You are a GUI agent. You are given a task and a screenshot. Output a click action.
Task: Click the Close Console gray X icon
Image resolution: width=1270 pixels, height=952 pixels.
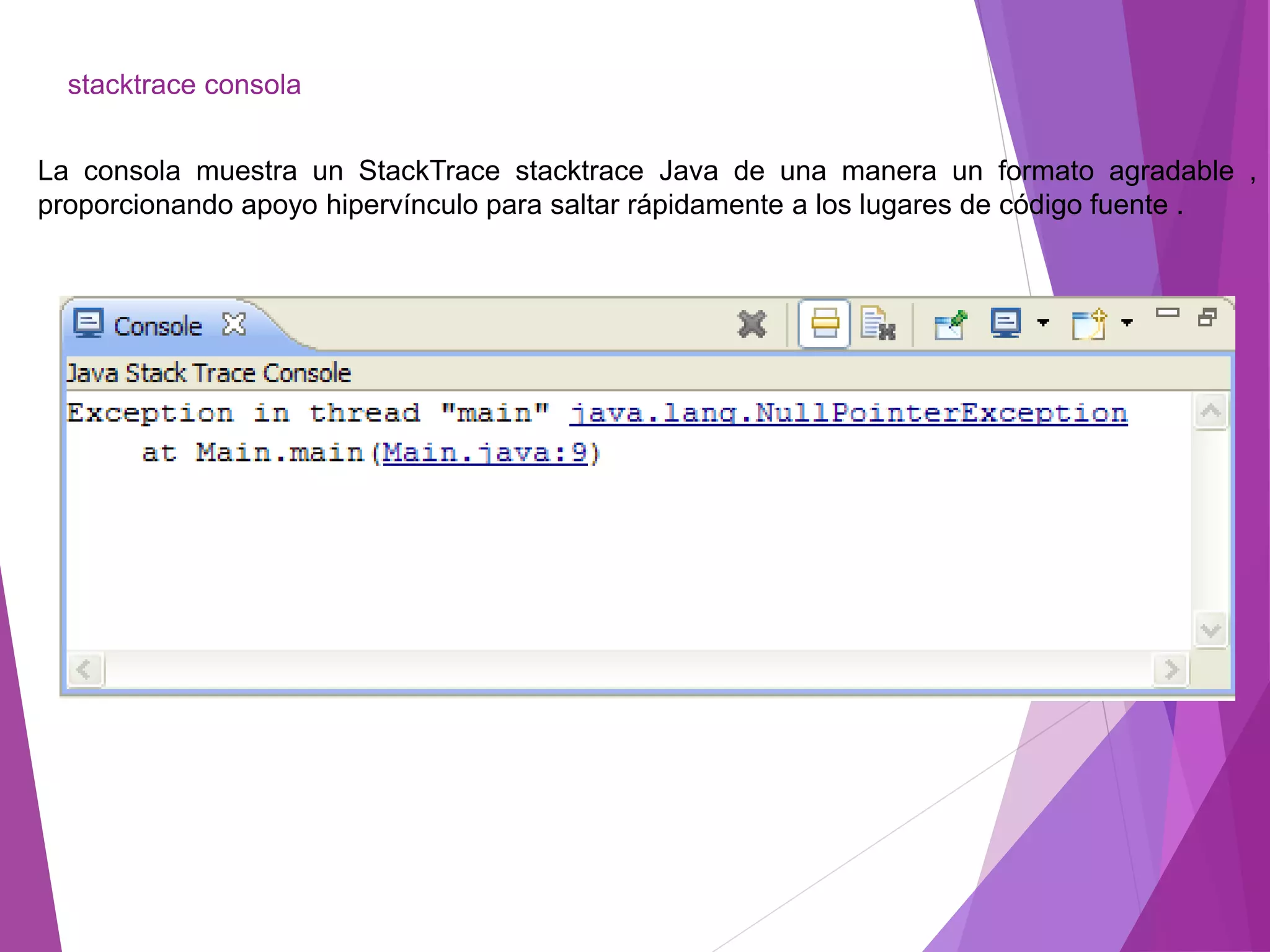click(752, 324)
